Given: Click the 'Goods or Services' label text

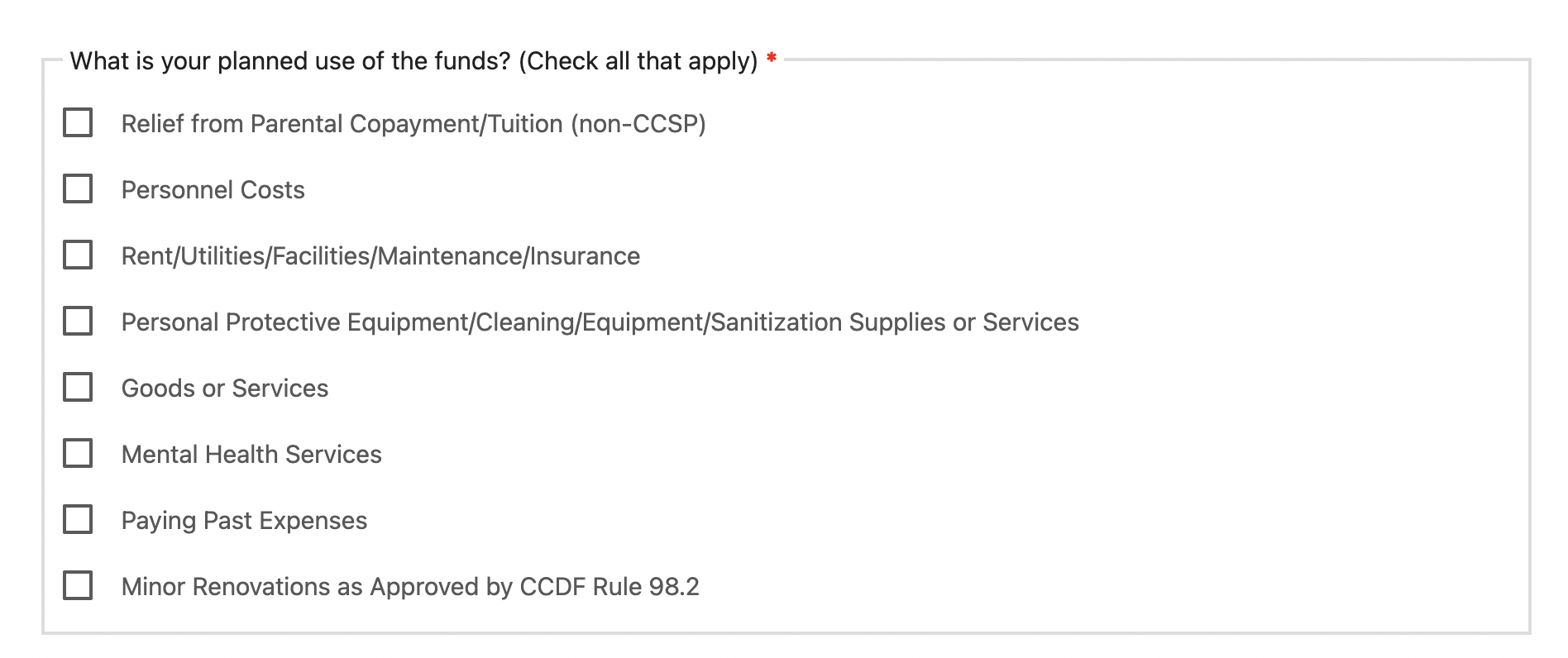Looking at the screenshot, I should click(225, 389).
